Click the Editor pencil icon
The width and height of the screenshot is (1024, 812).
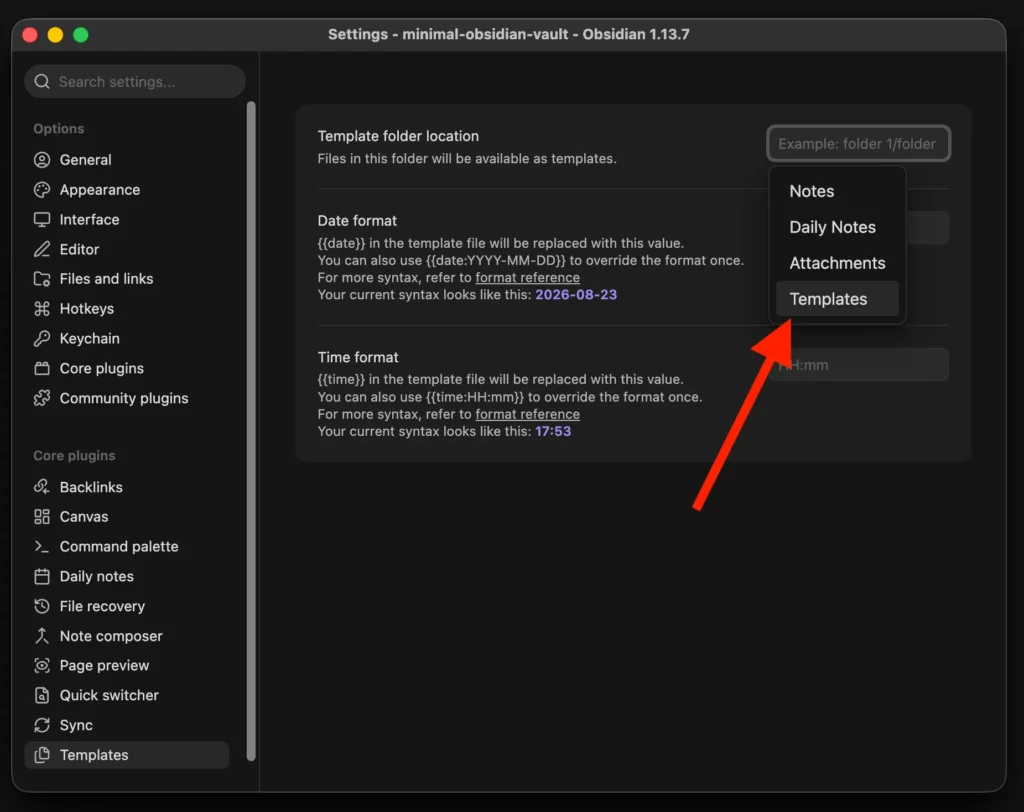click(x=42, y=249)
